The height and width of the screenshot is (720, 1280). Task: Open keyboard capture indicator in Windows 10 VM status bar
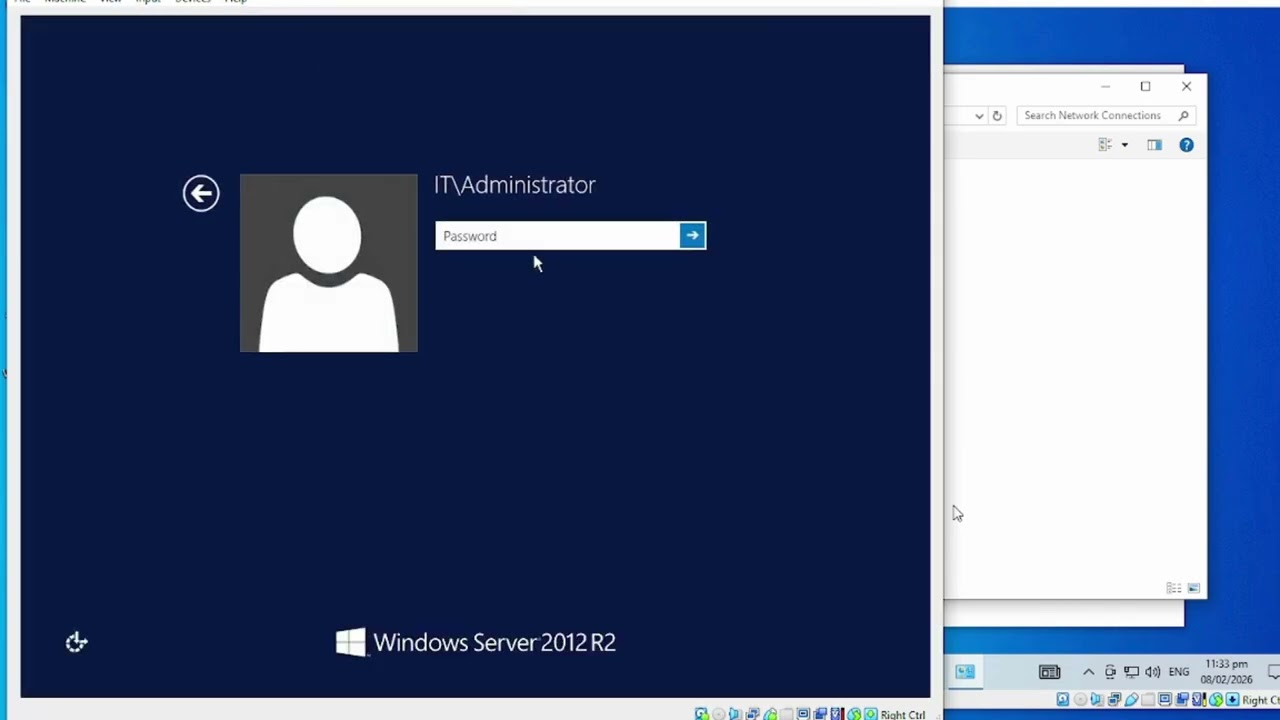coord(1233,700)
